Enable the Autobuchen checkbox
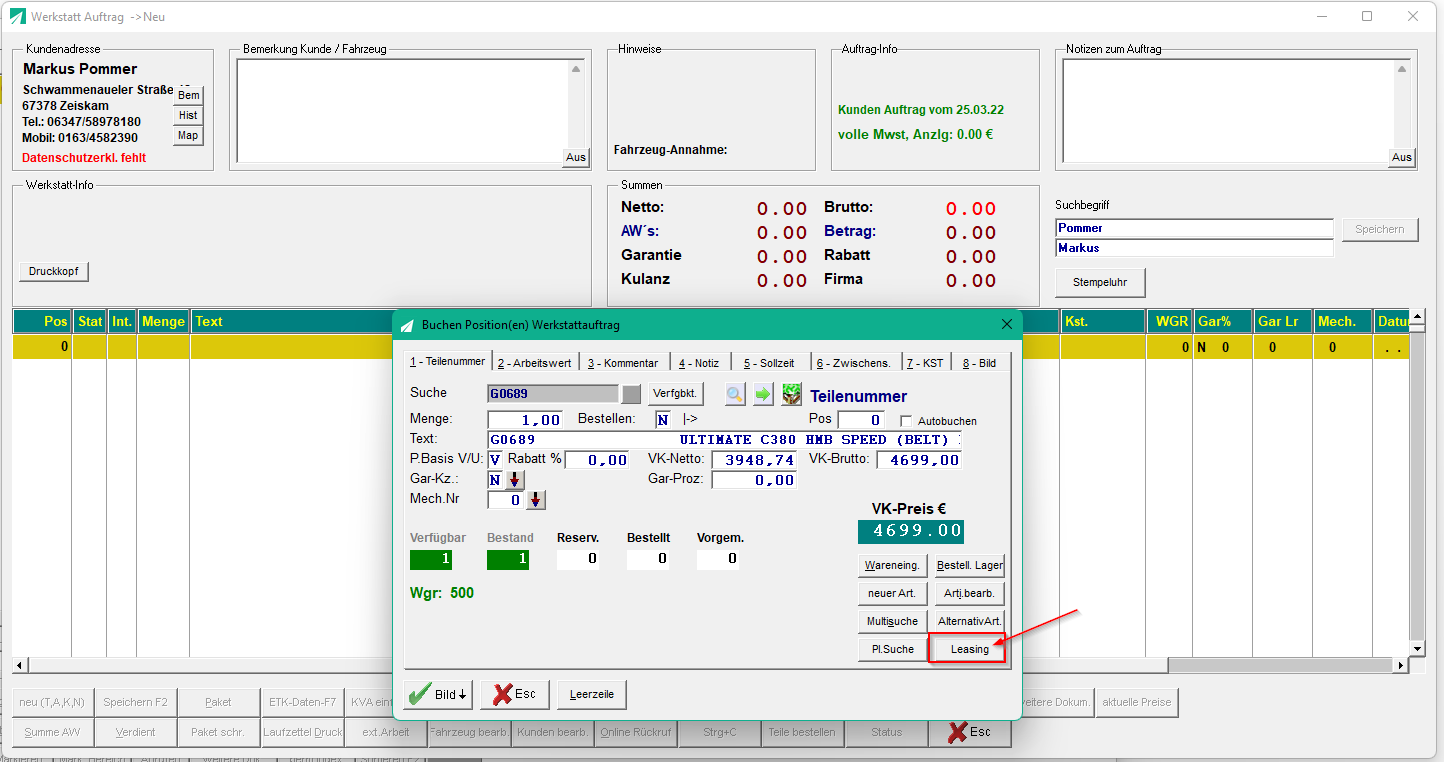Screen dimensions: 1444x762 pyautogui.click(x=906, y=421)
